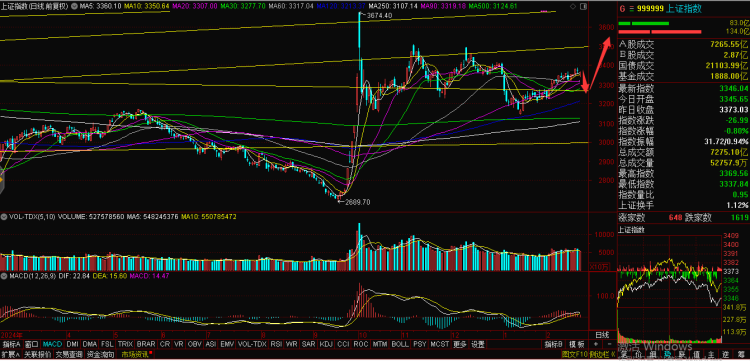Open the 图文F10 info page
Viewport: 750px width, 361px height.
[573, 355]
